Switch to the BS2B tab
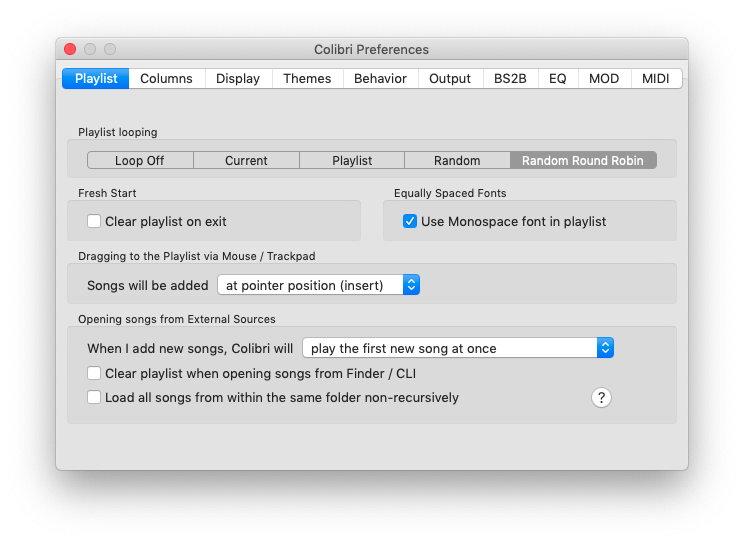 [511, 78]
